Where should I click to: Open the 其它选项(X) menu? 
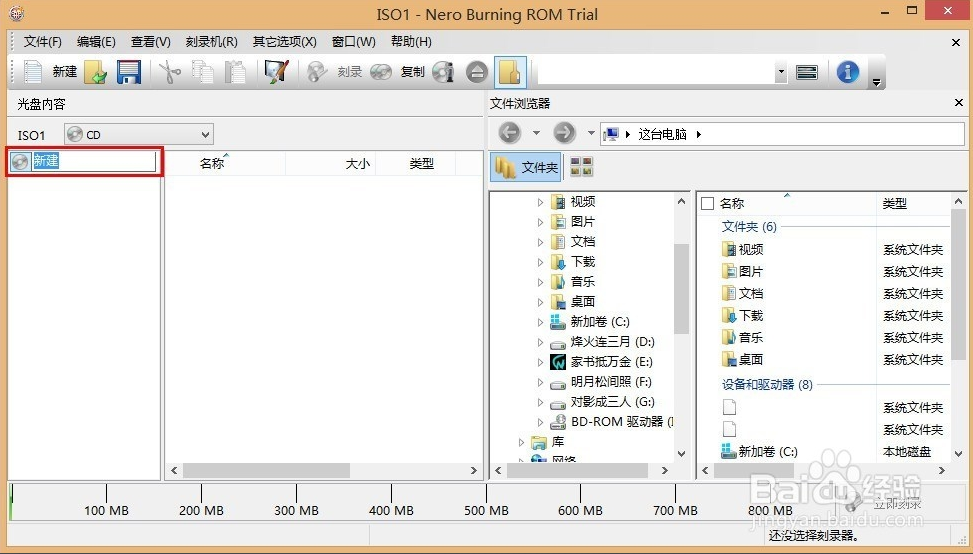285,42
